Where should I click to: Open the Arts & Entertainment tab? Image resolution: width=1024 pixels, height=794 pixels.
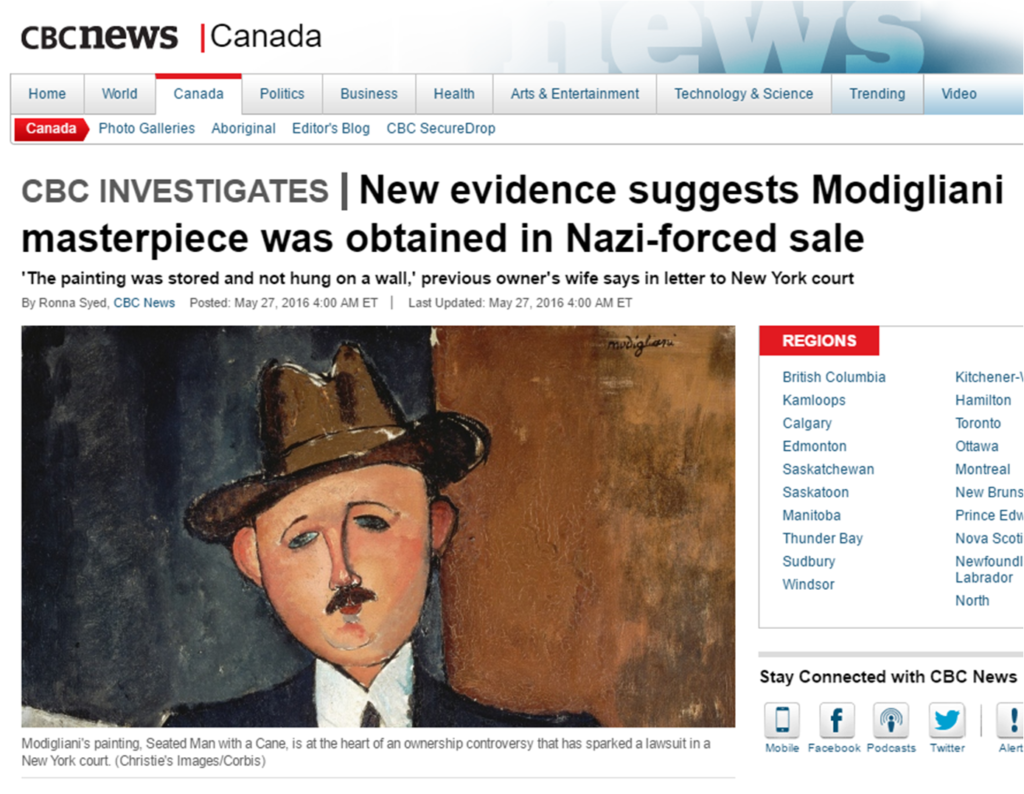coord(575,94)
